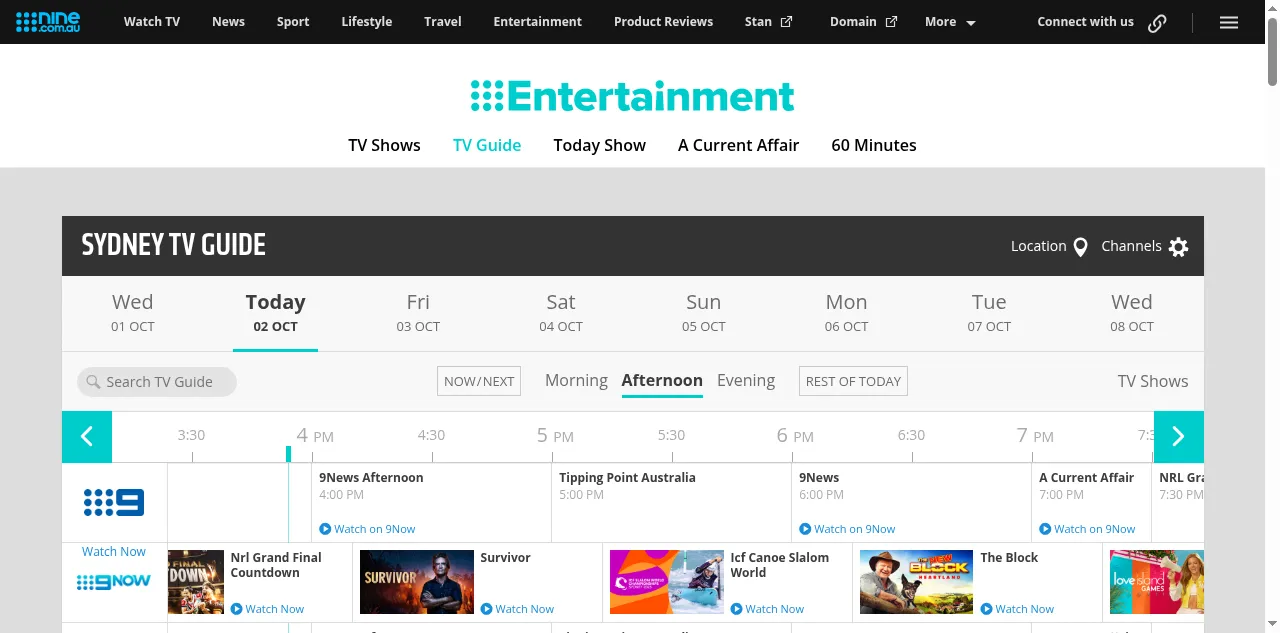The width and height of the screenshot is (1280, 633).
Task: Expand the More dropdown menu
Action: pyautogui.click(x=950, y=22)
